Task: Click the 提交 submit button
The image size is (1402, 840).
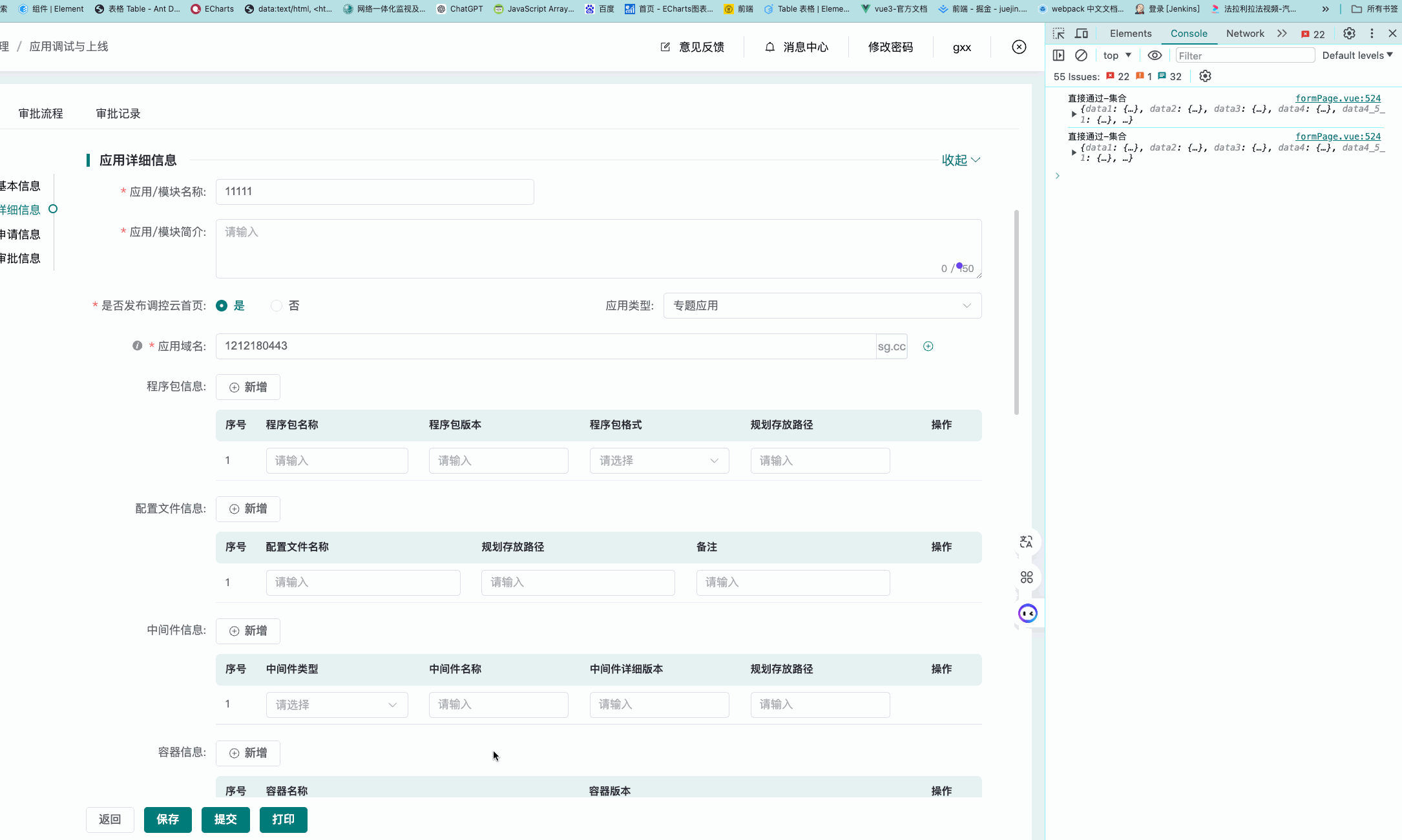Action: pyautogui.click(x=225, y=819)
